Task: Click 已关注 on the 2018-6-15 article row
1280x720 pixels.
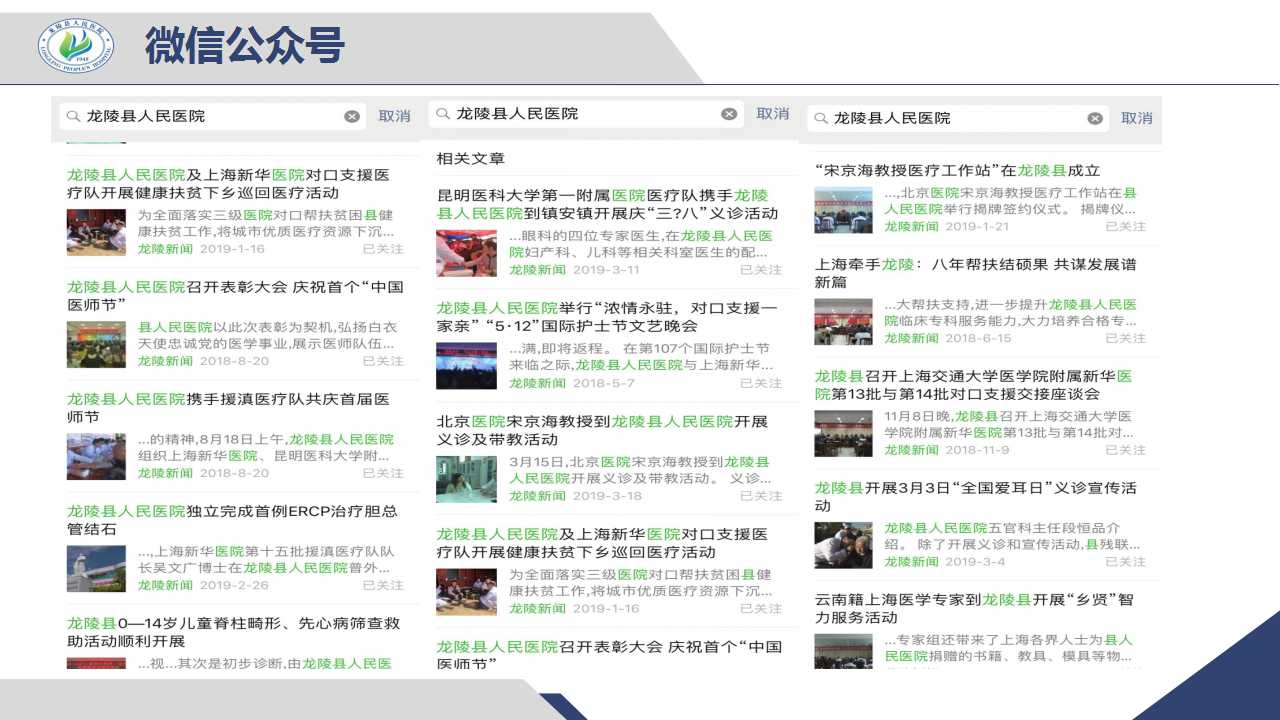Action: (1126, 338)
